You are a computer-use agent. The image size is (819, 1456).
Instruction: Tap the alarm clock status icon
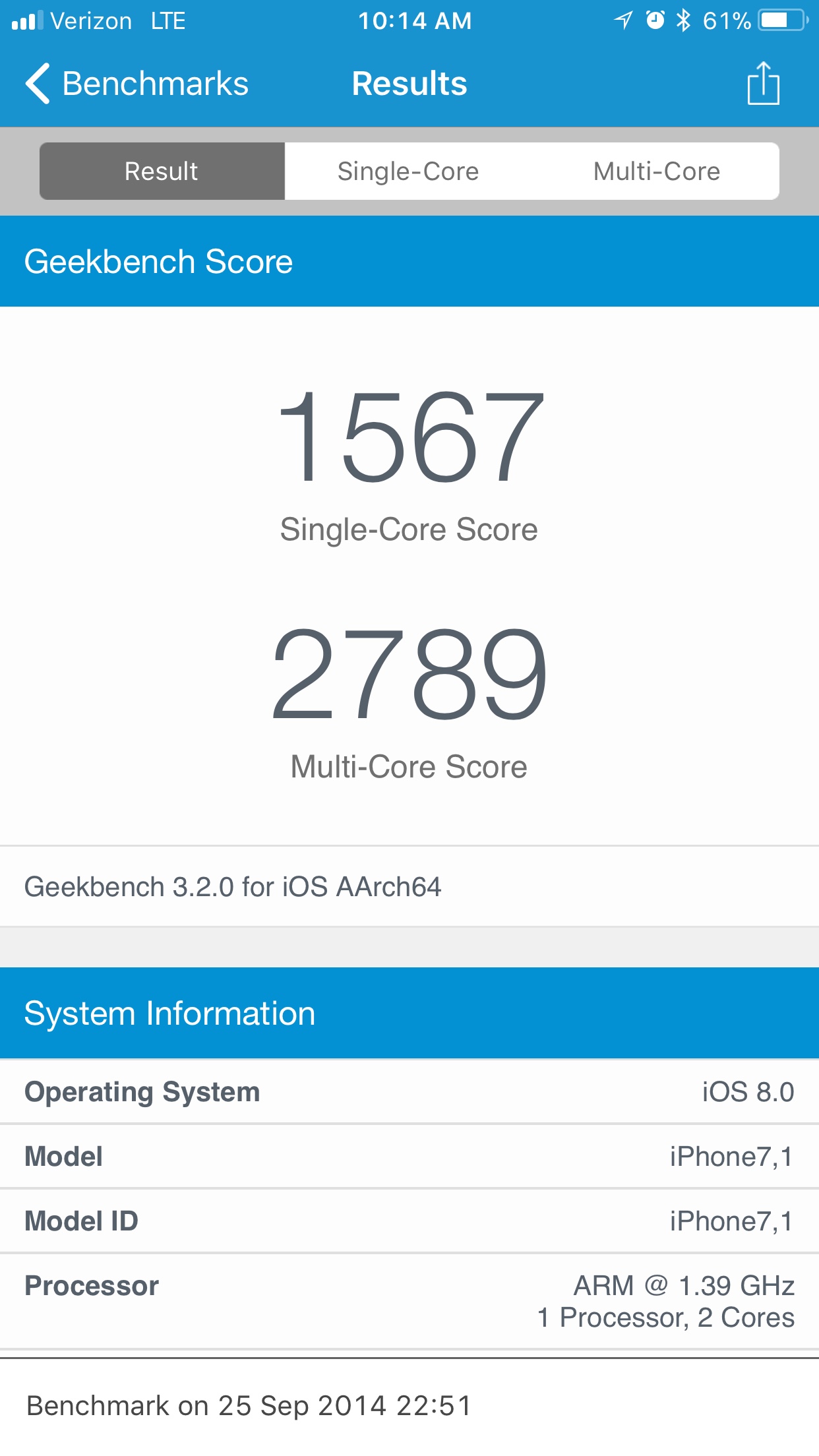coord(655,20)
